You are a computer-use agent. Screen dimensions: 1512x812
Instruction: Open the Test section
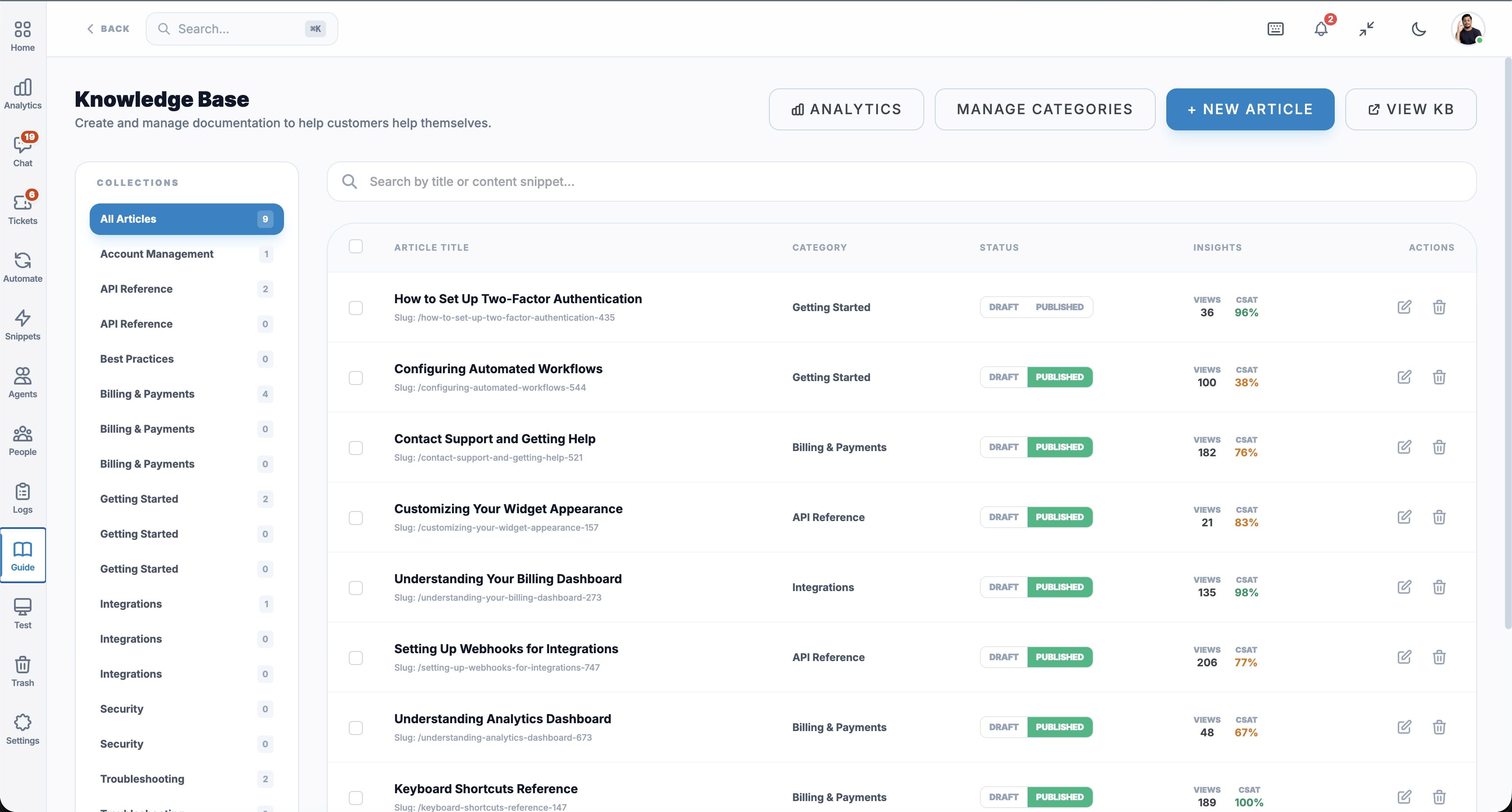pyautogui.click(x=22, y=614)
